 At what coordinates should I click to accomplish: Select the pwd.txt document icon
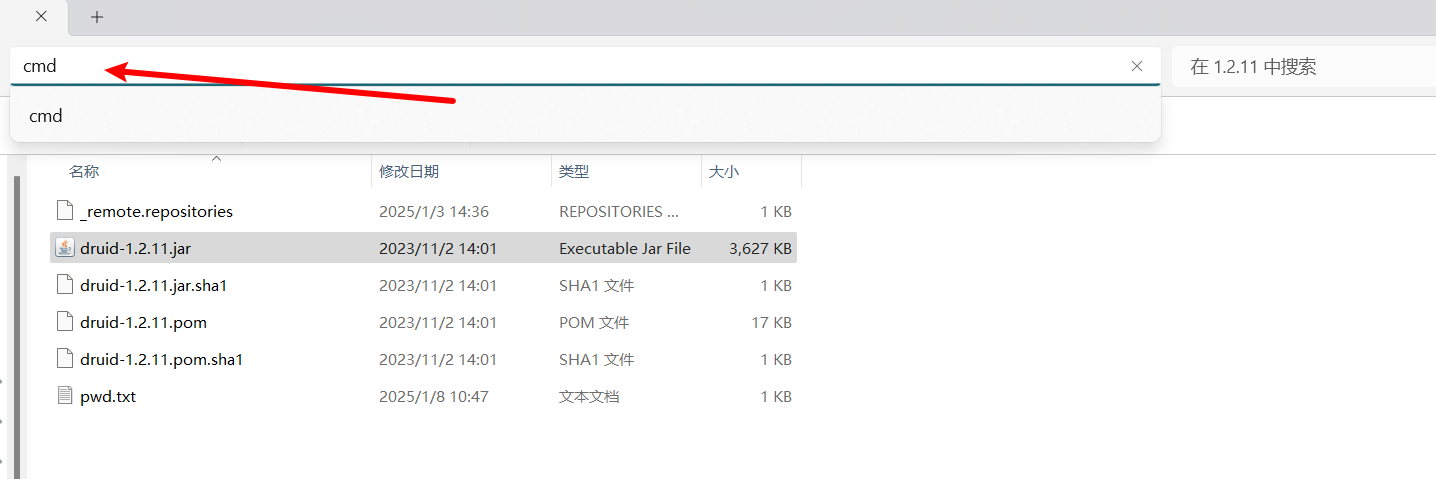(65, 396)
